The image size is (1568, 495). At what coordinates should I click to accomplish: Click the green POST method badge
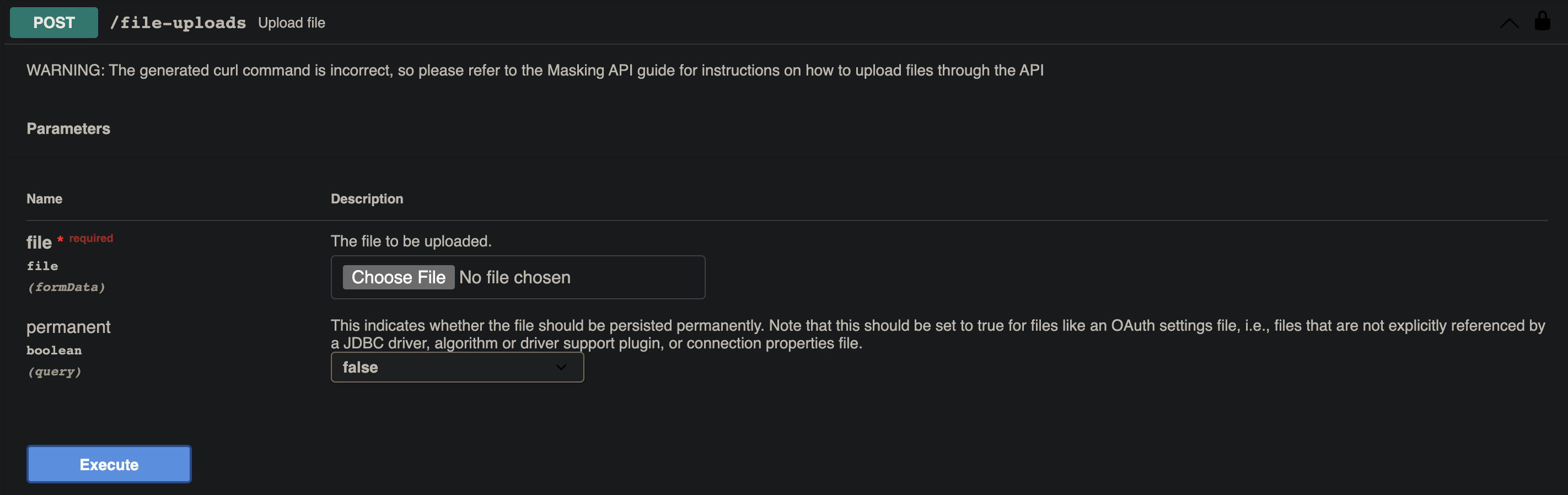tap(53, 23)
